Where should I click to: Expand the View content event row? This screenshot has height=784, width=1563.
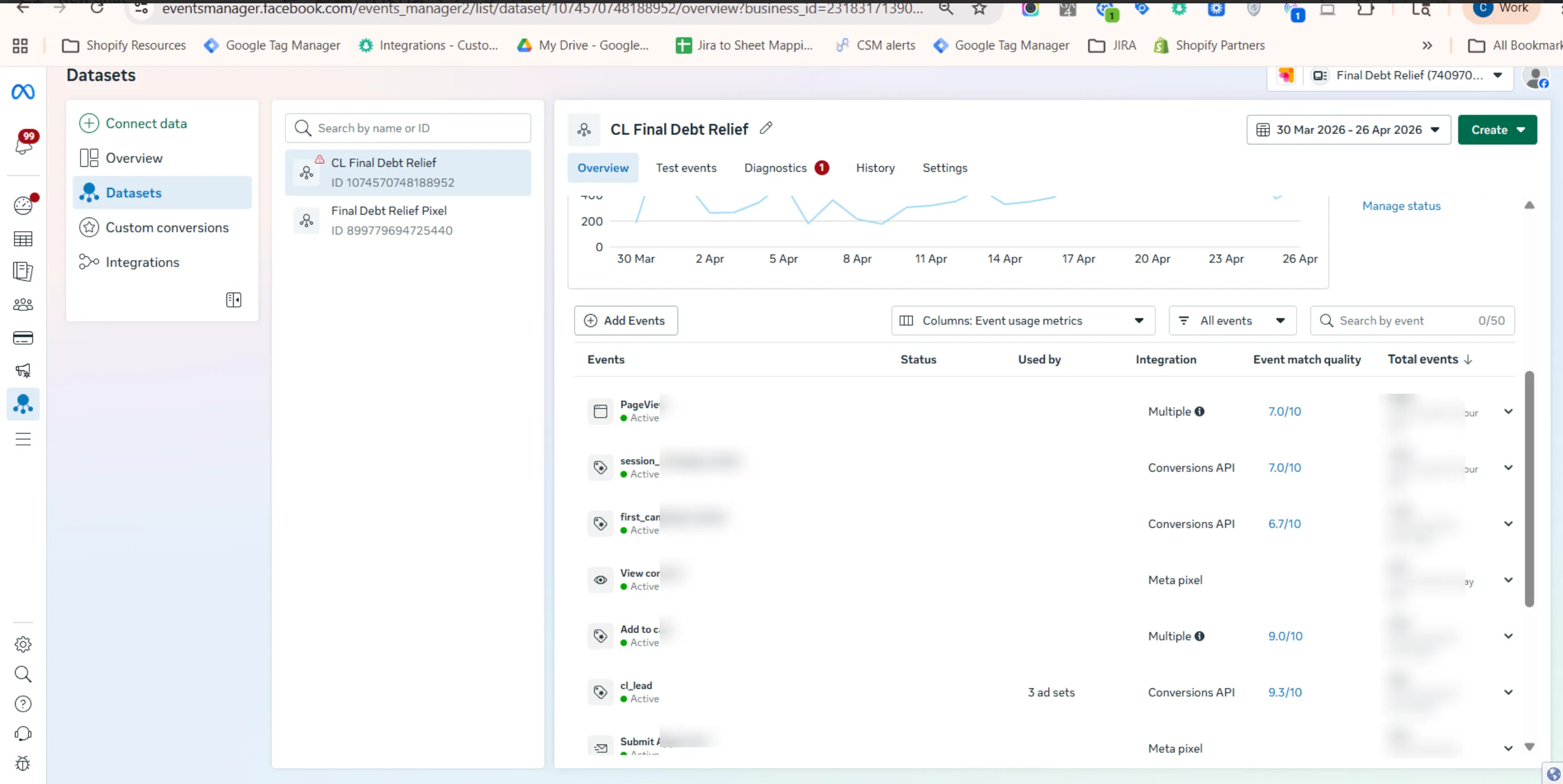(x=1508, y=580)
